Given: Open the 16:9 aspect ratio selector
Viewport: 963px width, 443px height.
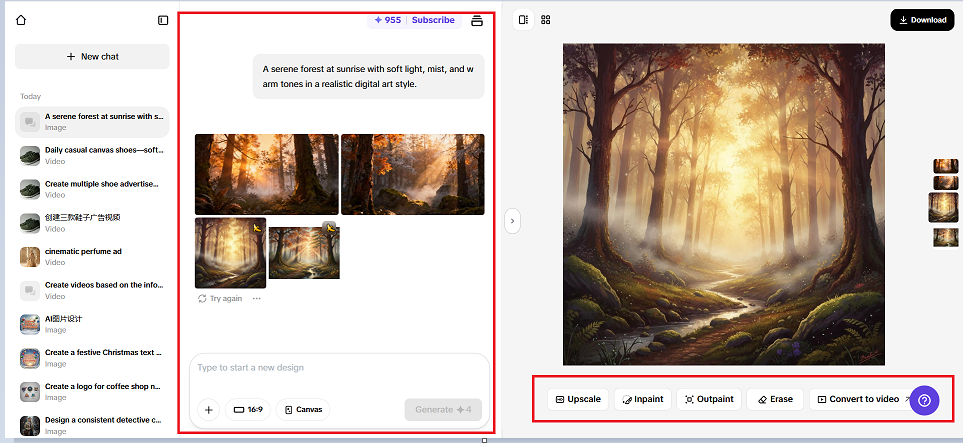Looking at the screenshot, I should (x=248, y=409).
